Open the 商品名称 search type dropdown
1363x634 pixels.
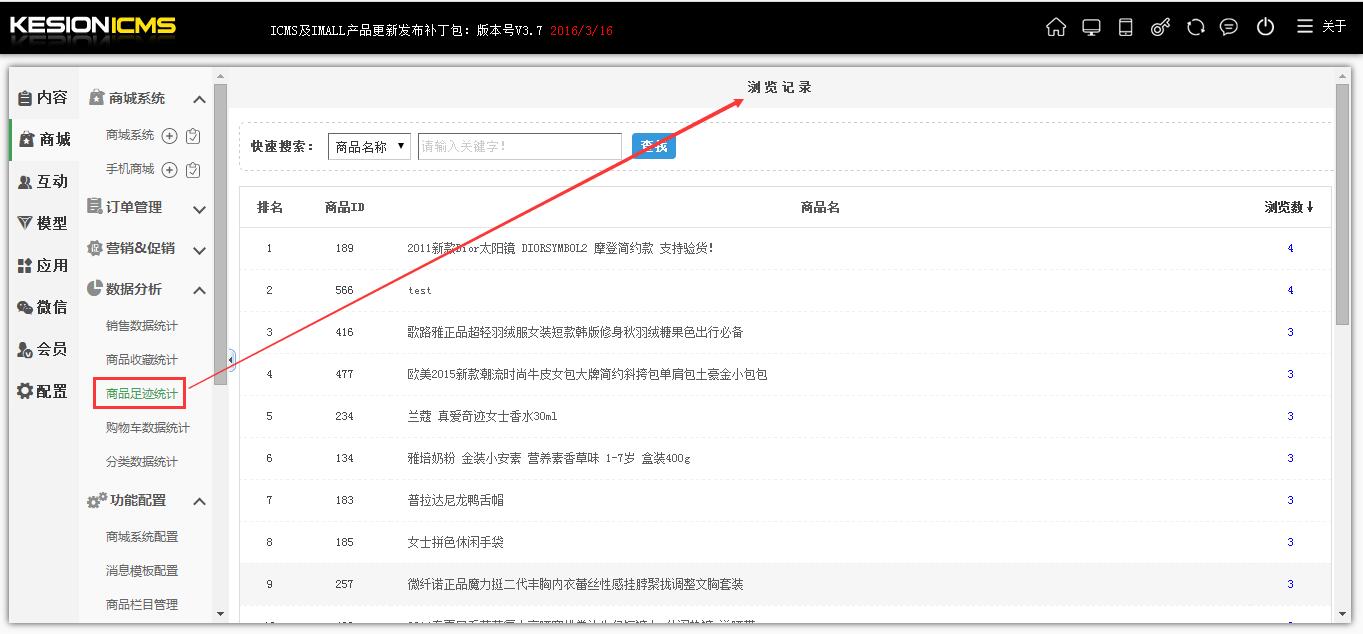point(369,146)
